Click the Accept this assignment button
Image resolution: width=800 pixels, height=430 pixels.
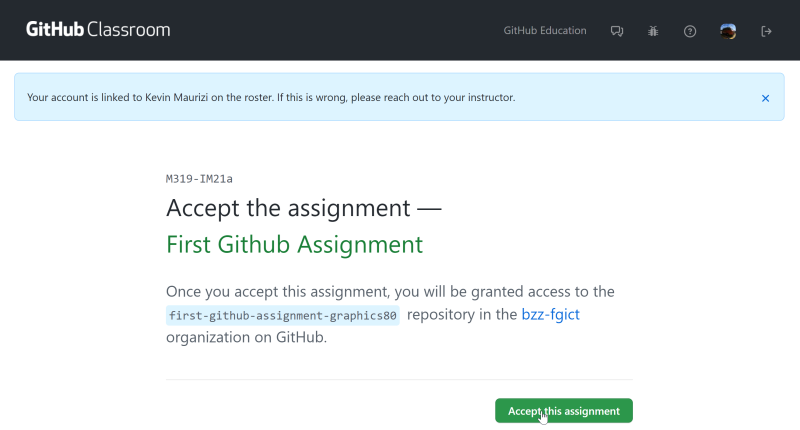point(564,411)
